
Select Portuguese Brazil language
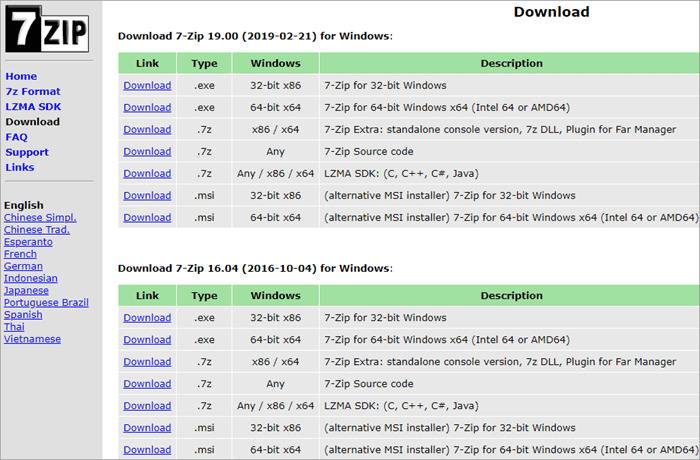(45, 302)
